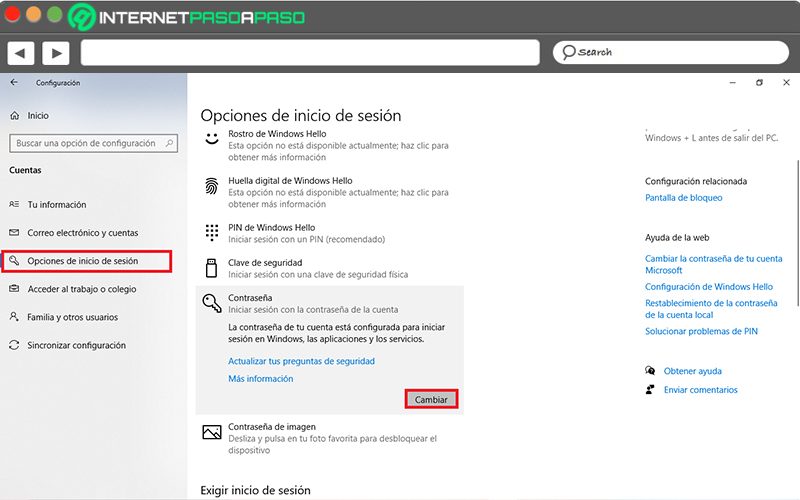Click the Cambiar password button
This screenshot has width=800, height=500.
click(431, 399)
